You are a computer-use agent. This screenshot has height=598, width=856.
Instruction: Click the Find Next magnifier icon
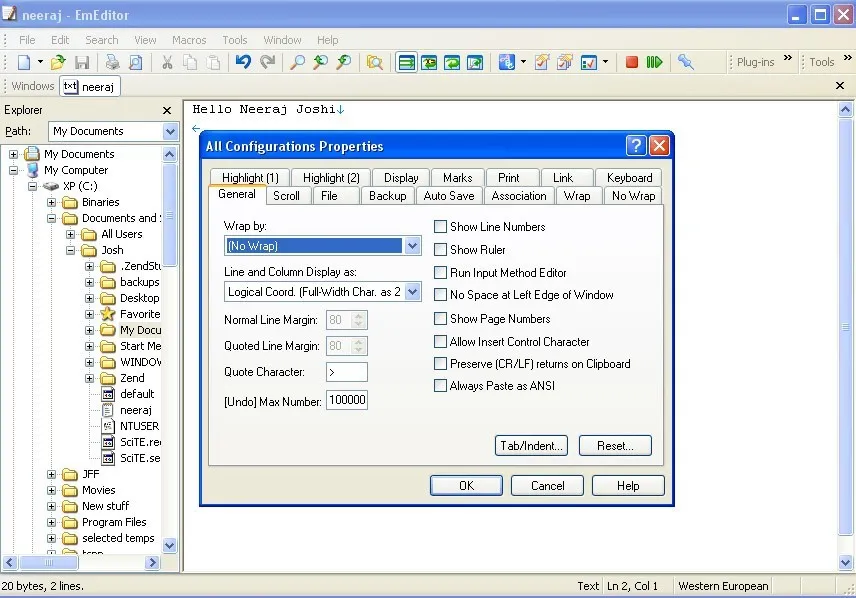[320, 62]
